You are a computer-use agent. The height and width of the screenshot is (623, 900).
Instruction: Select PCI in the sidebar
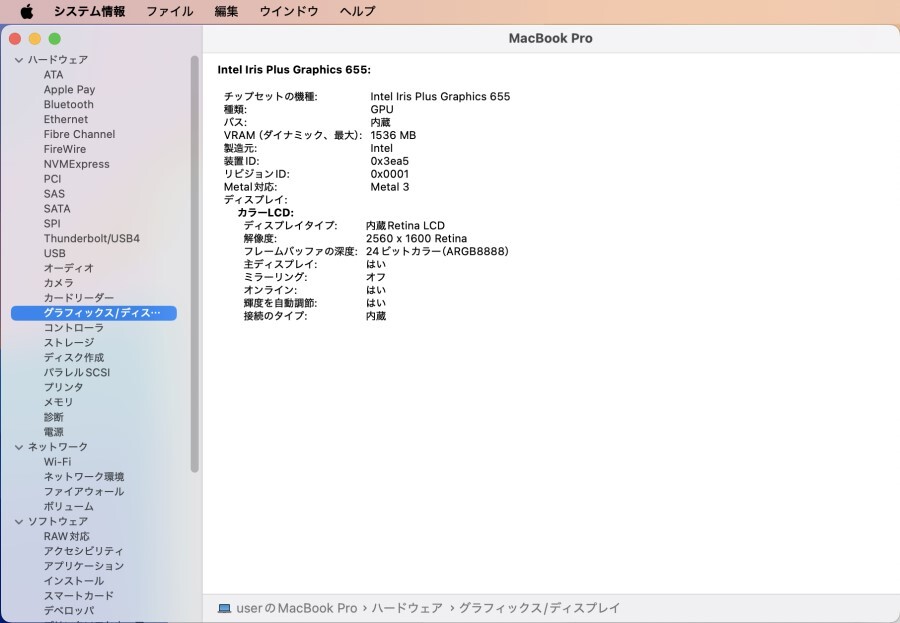52,179
